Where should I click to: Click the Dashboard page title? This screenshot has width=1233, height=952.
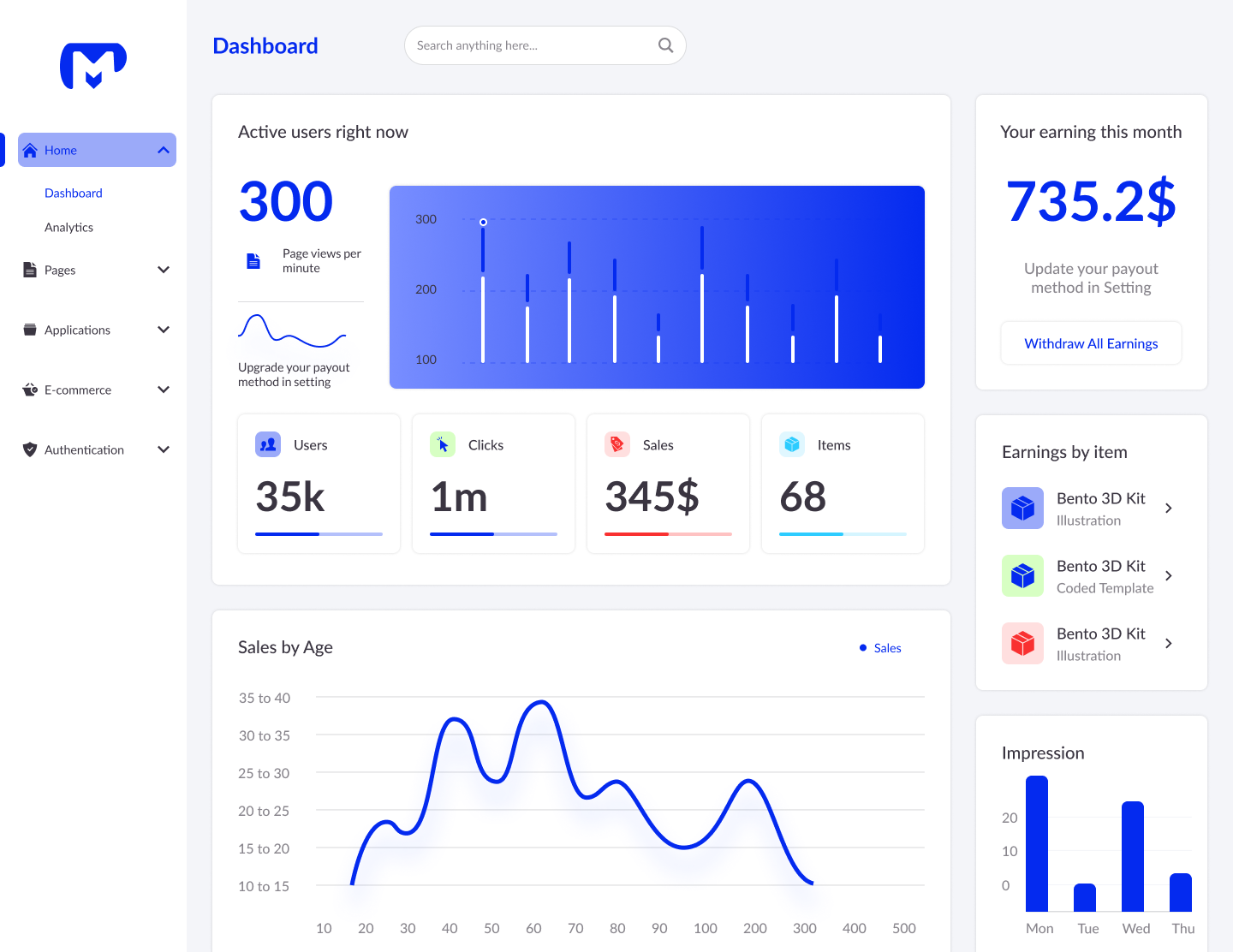pos(265,45)
